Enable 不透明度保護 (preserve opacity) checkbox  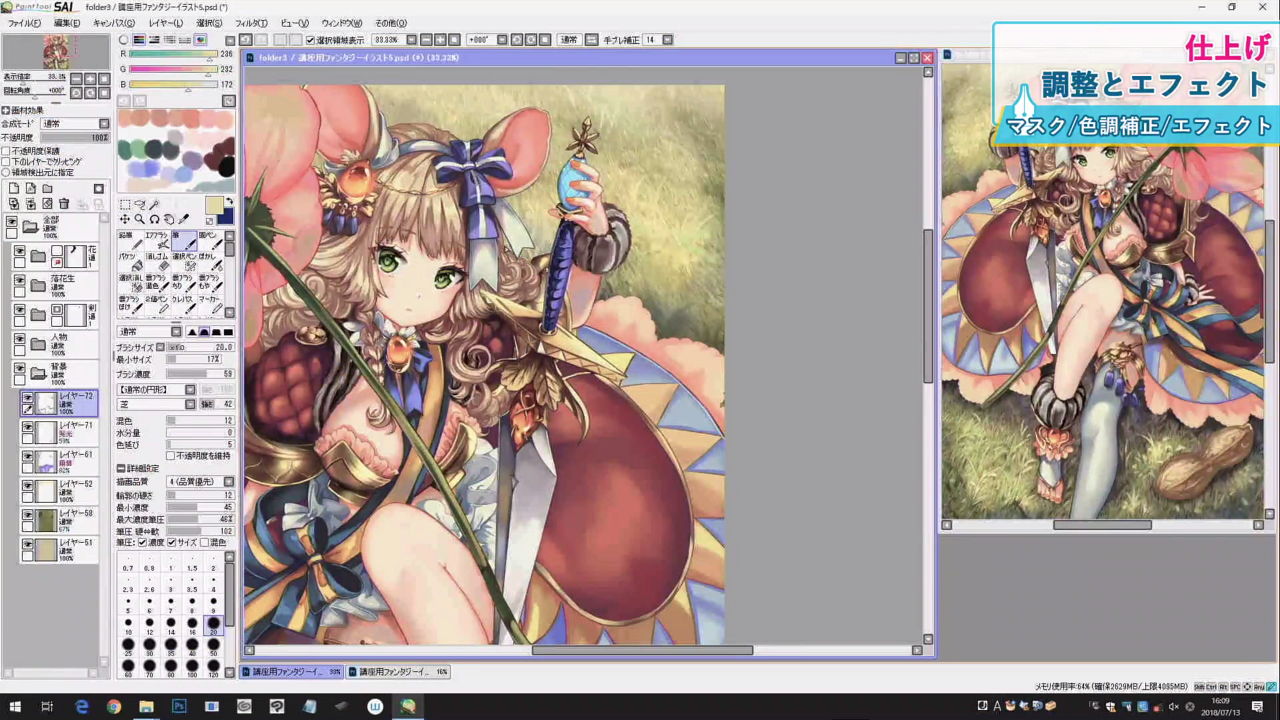[6, 151]
